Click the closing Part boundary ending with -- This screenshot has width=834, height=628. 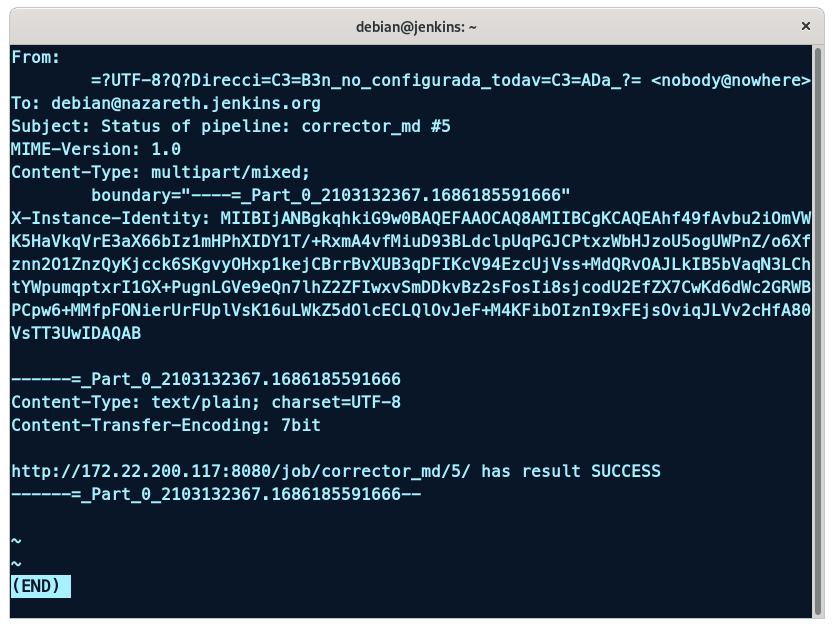[x=216, y=494]
